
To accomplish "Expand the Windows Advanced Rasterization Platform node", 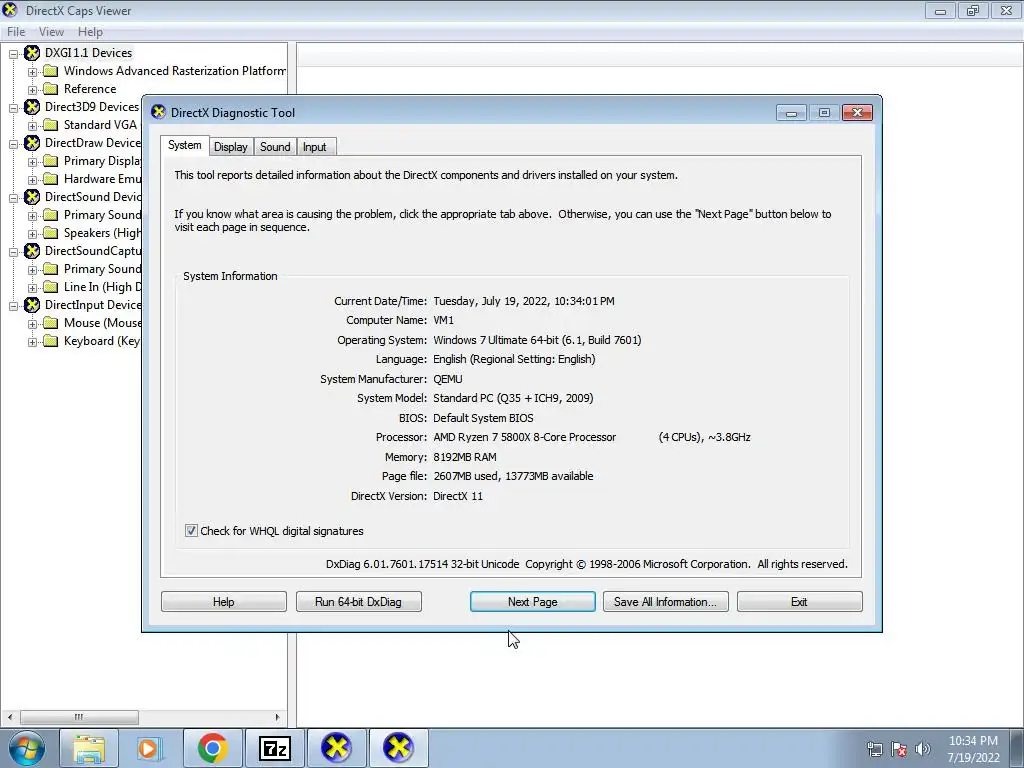I will (x=32, y=72).
